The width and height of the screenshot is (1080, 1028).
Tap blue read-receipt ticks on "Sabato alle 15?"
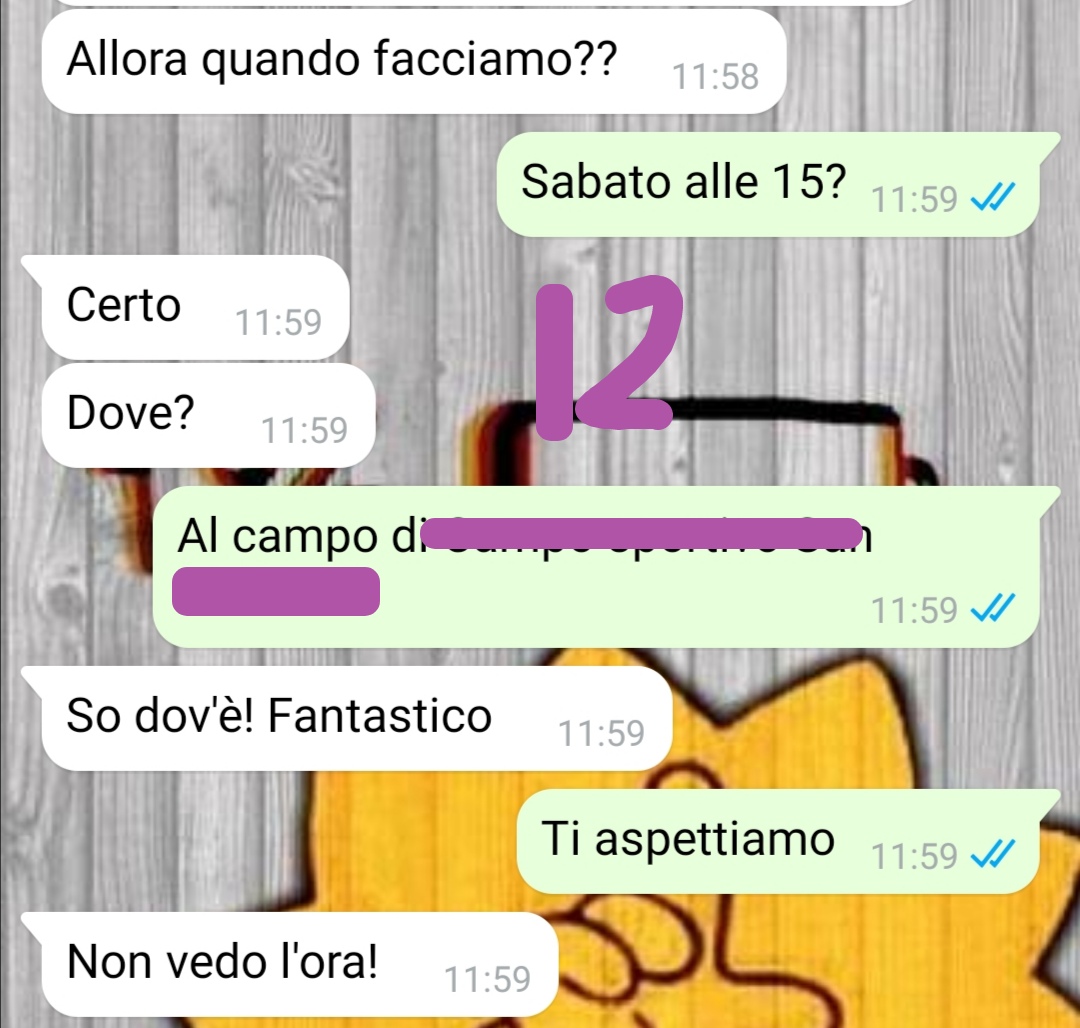993,198
